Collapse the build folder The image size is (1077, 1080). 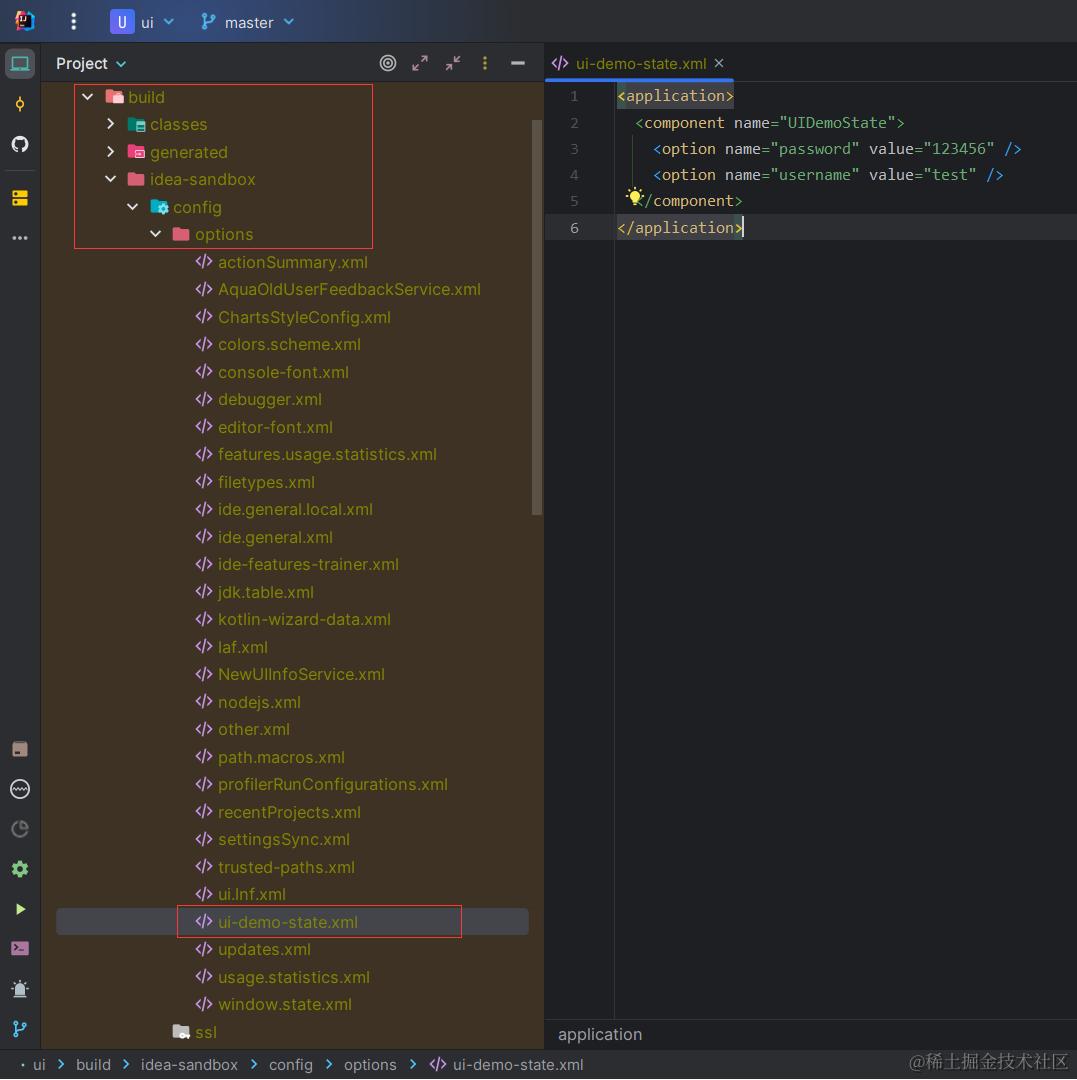click(87, 97)
